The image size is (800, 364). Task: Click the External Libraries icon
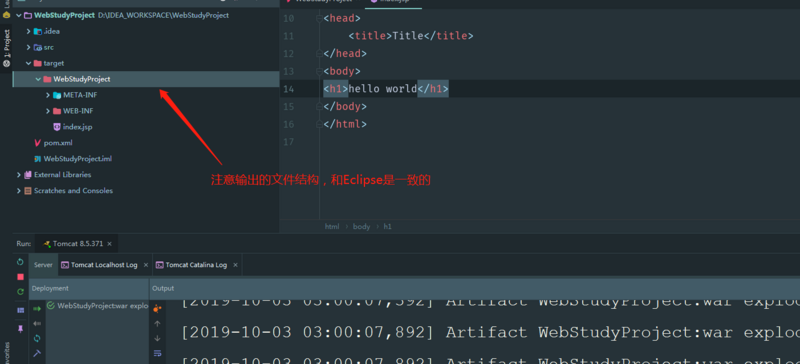click(28, 175)
